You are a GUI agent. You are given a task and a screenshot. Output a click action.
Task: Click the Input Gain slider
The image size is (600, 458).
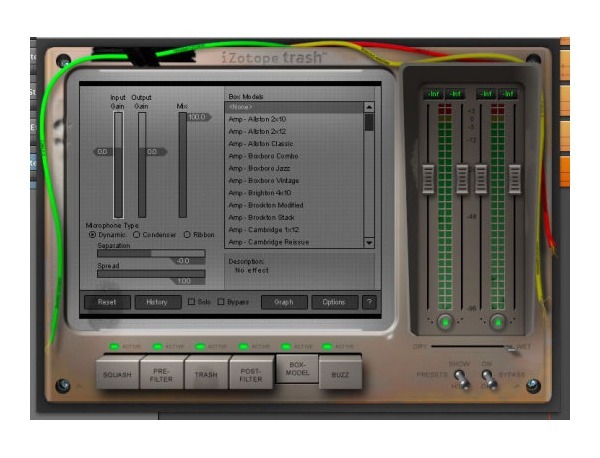pos(118,165)
